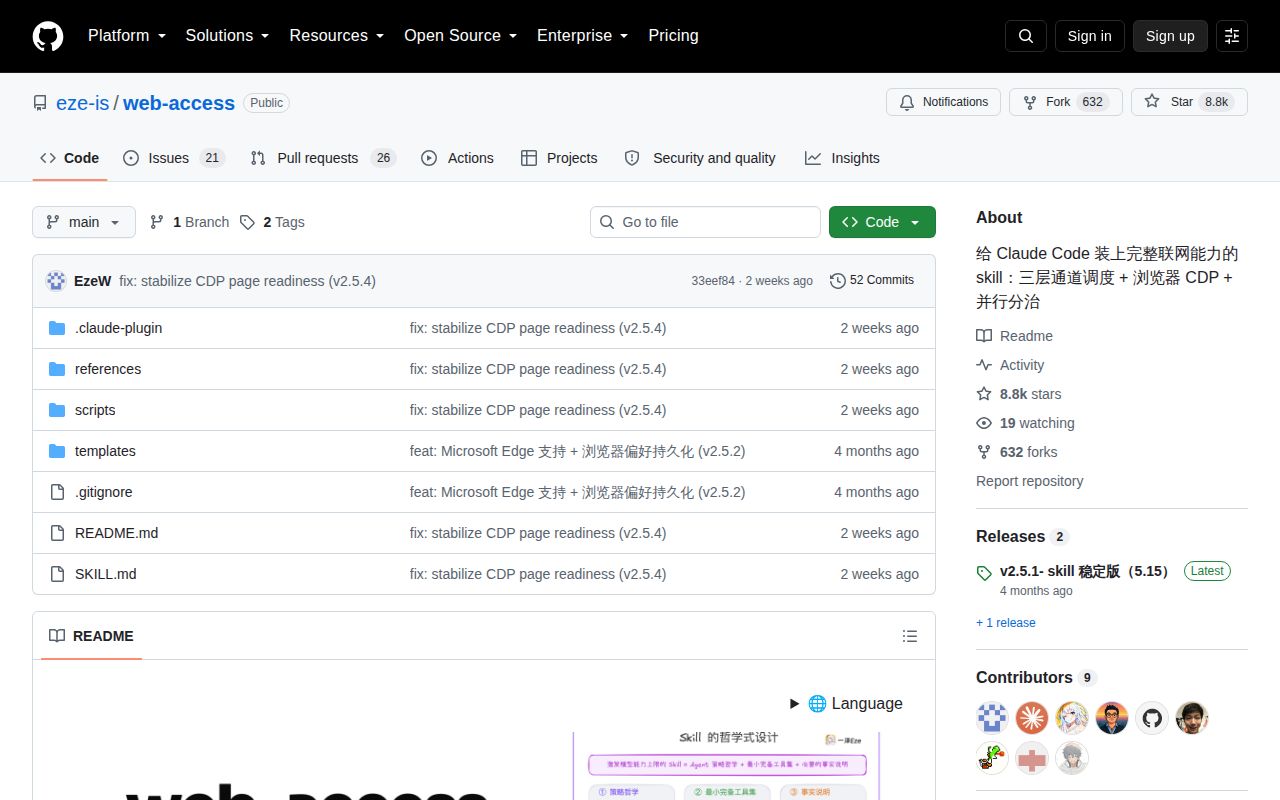Switch to the Issues tab

pyautogui.click(x=174, y=158)
